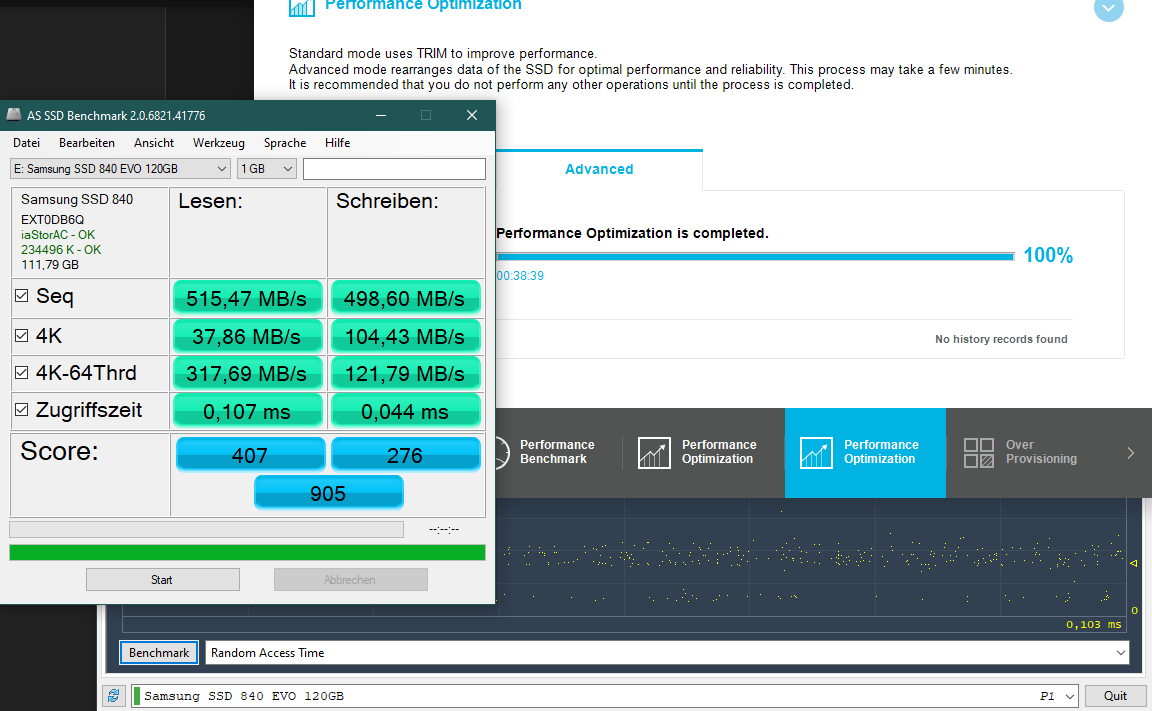Image resolution: width=1152 pixels, height=711 pixels.
Task: Close the AS SSD Benchmark window
Action: coord(472,115)
